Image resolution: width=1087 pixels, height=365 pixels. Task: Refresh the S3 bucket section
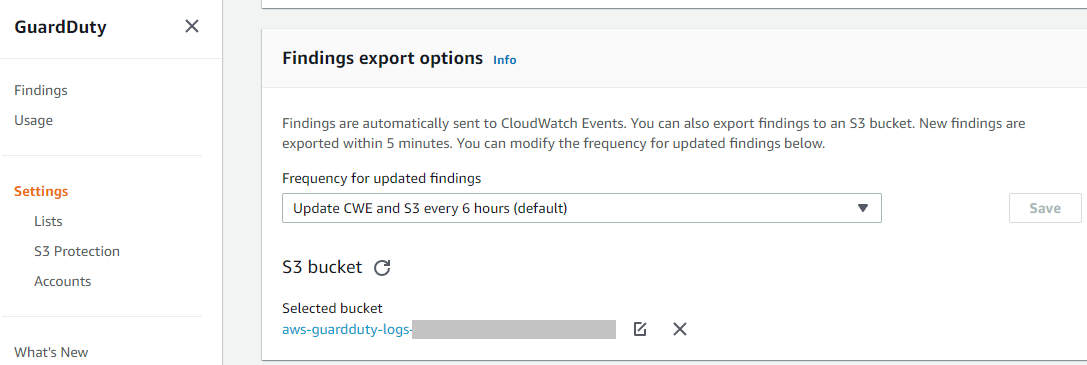click(382, 267)
